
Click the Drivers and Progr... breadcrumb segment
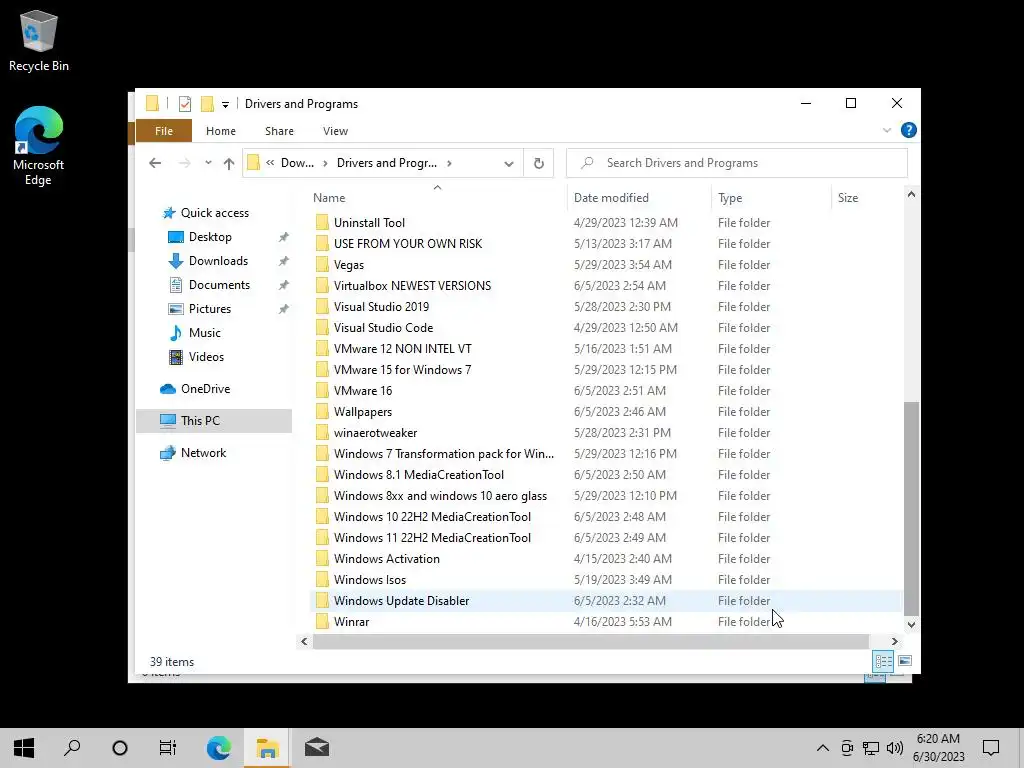[387, 163]
